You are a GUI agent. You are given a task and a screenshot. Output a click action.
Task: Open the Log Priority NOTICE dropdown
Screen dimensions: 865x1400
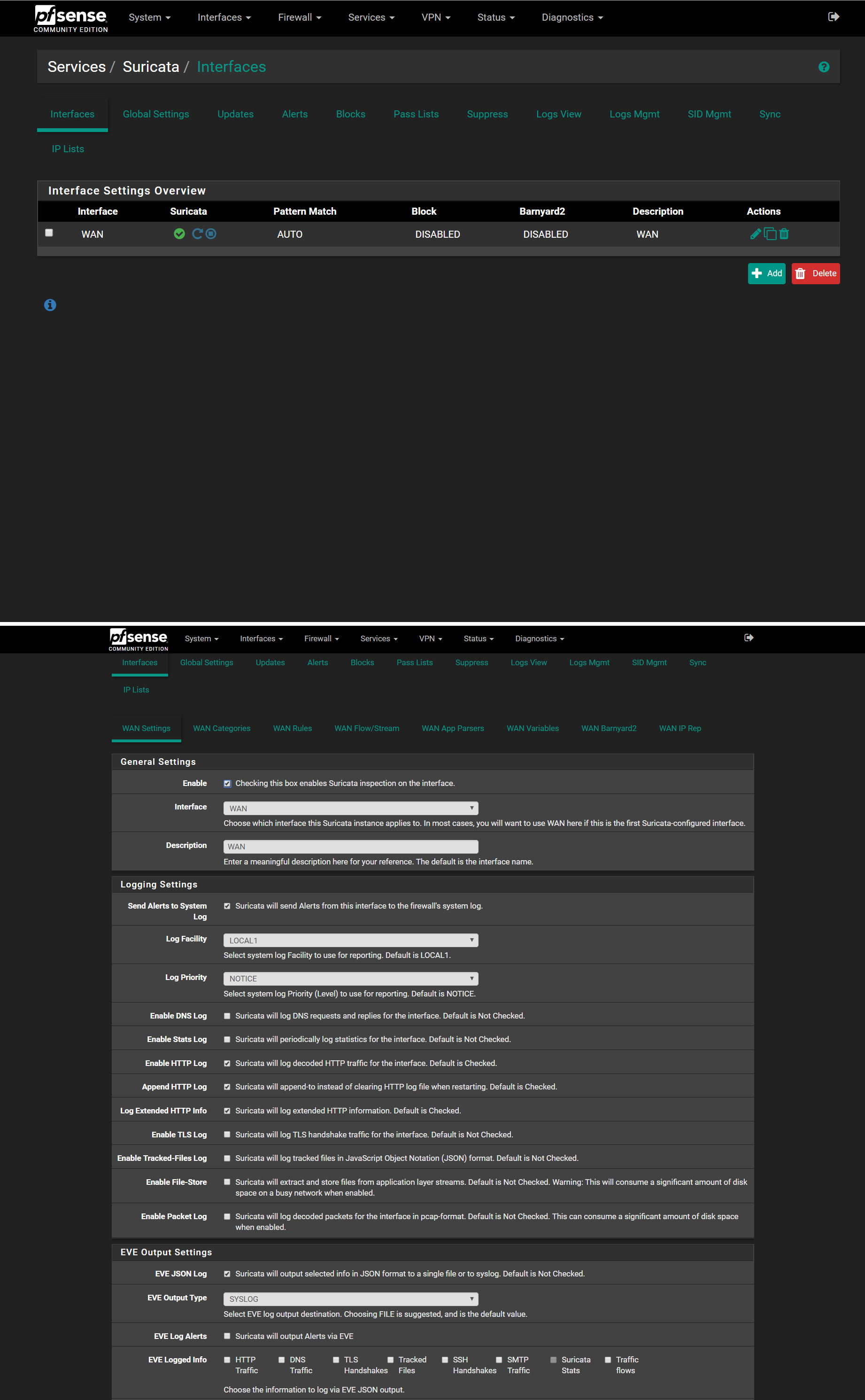[351, 979]
